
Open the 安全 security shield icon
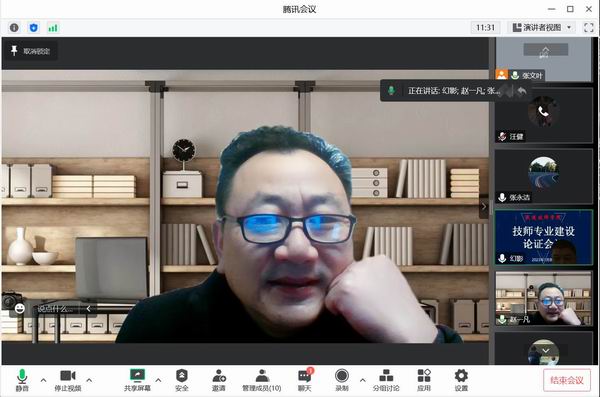pyautogui.click(x=181, y=380)
